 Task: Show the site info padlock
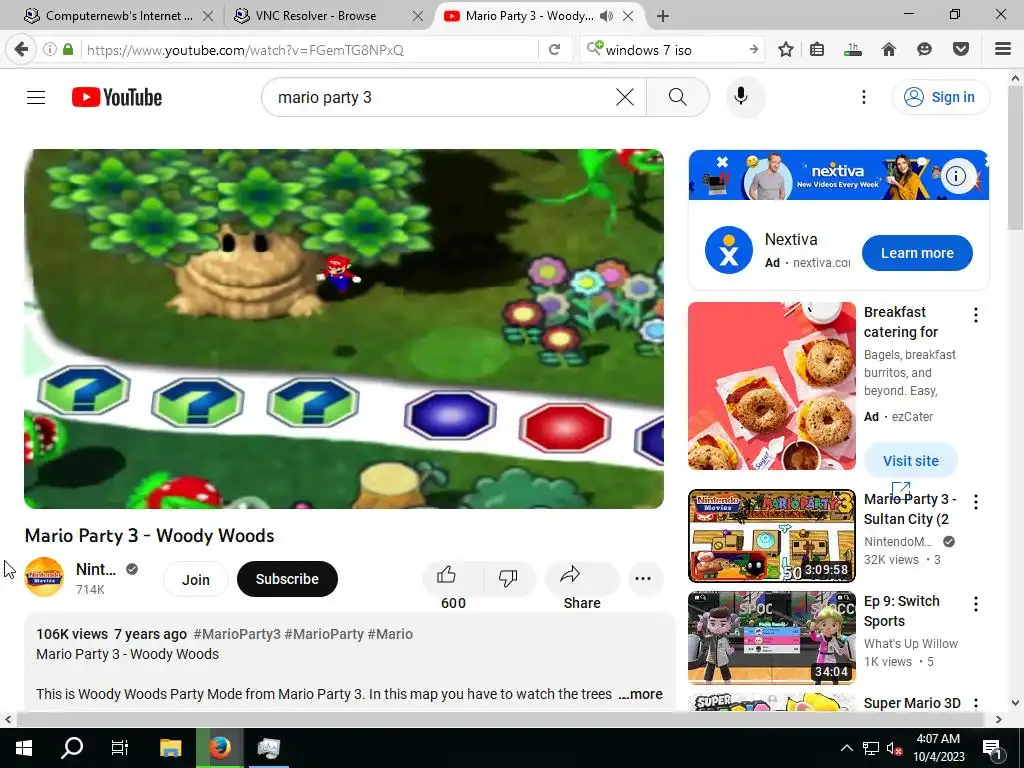tap(68, 50)
